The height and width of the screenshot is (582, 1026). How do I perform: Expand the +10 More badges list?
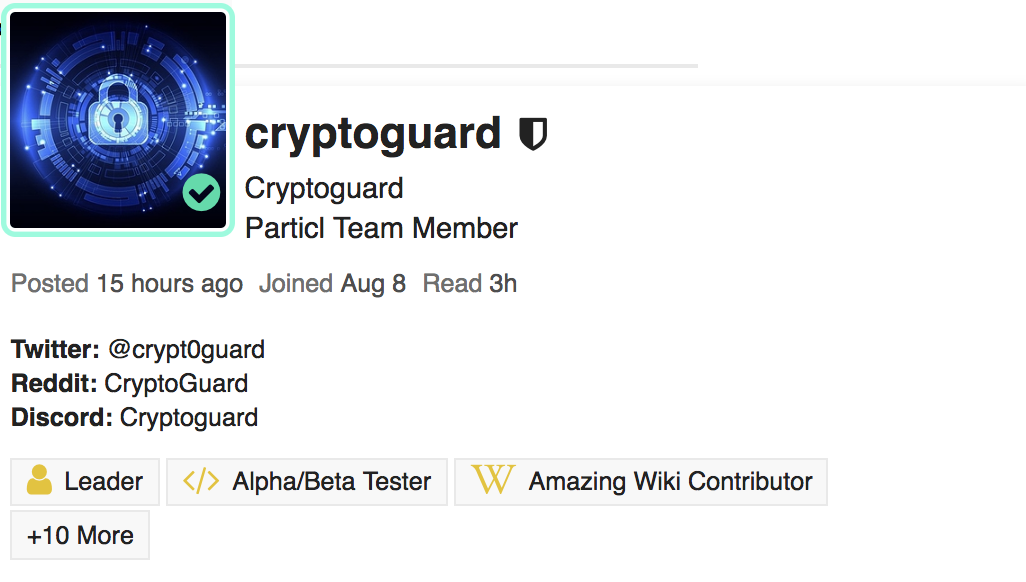pos(80,535)
